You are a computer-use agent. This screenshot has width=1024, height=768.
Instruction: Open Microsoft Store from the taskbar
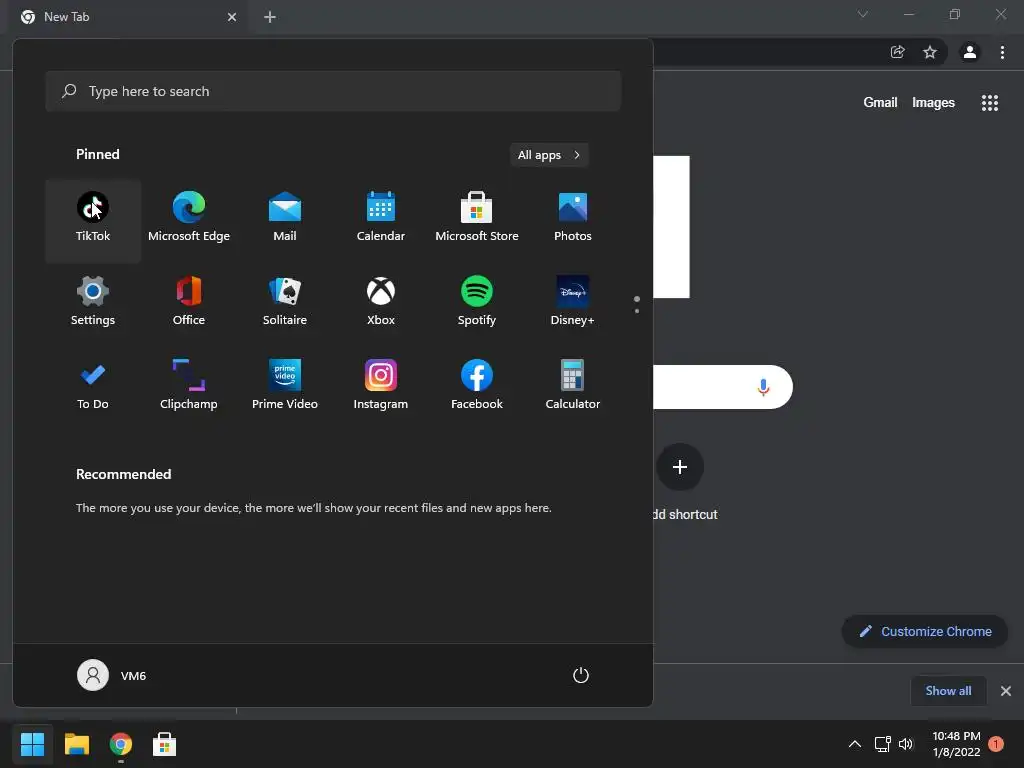click(x=165, y=744)
